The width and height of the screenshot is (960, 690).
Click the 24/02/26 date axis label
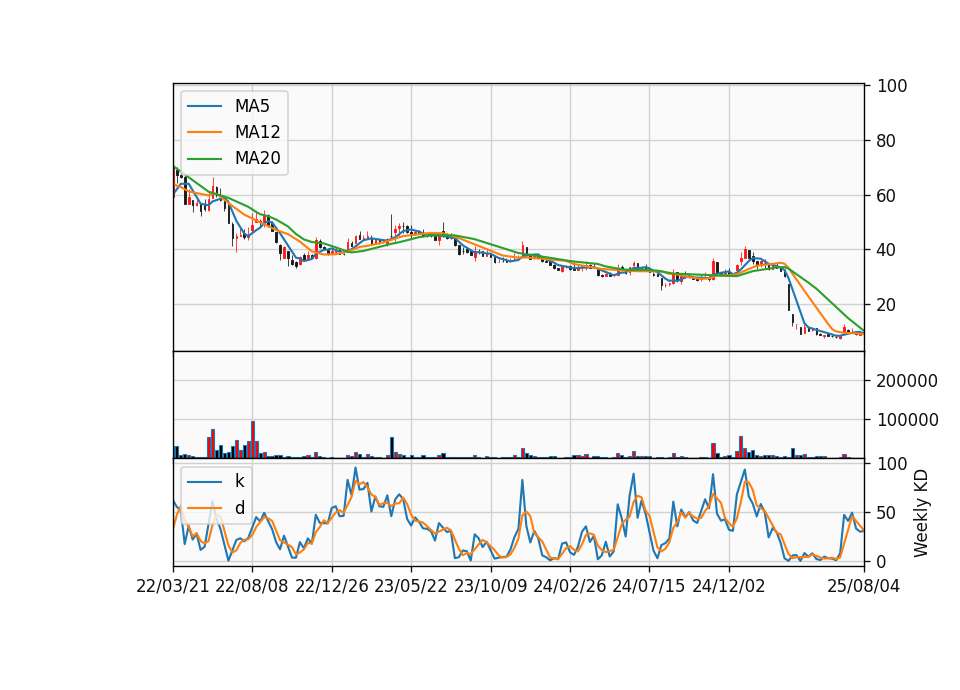[x=569, y=586]
